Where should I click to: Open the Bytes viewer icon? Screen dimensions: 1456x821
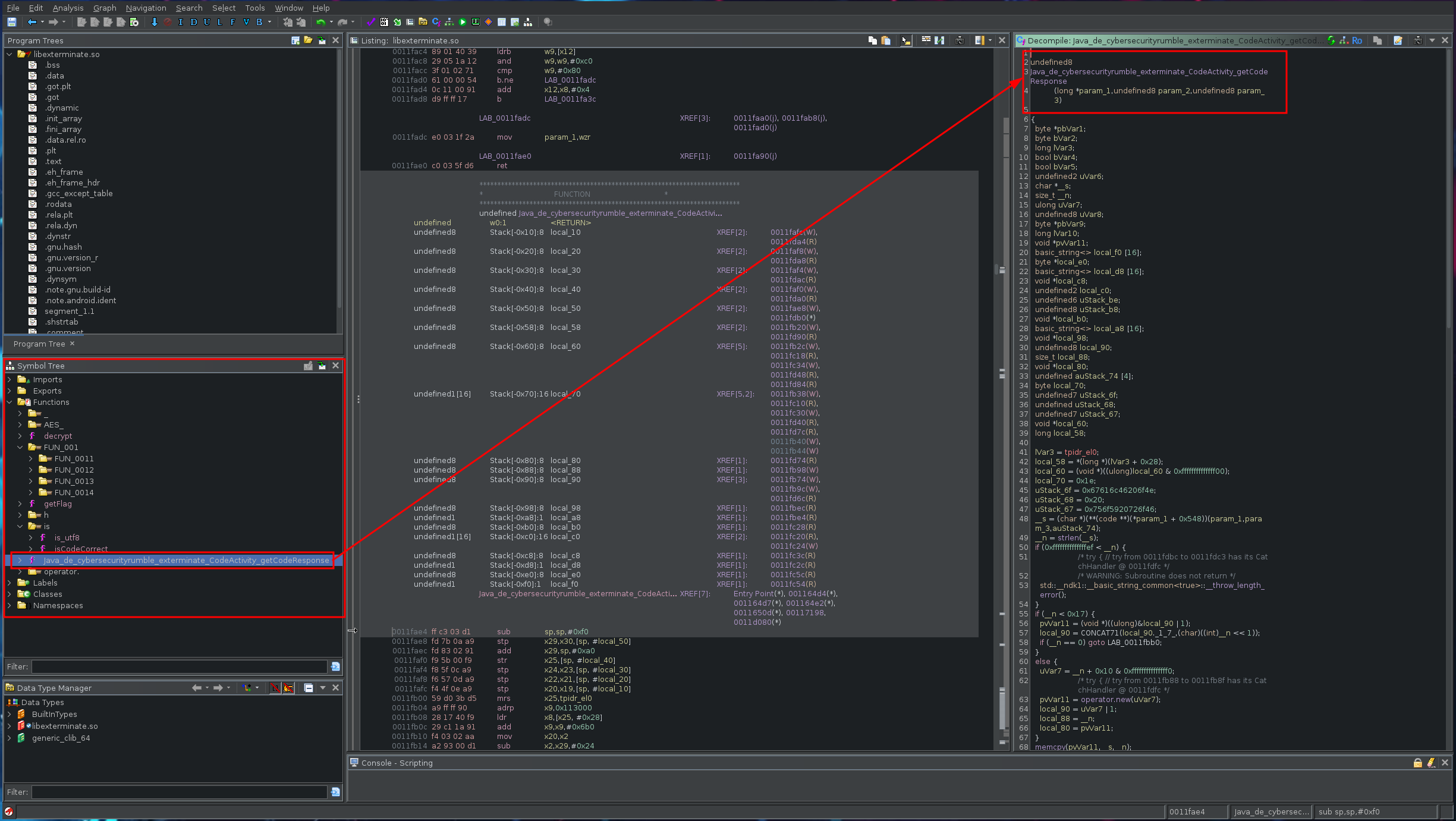(384, 22)
